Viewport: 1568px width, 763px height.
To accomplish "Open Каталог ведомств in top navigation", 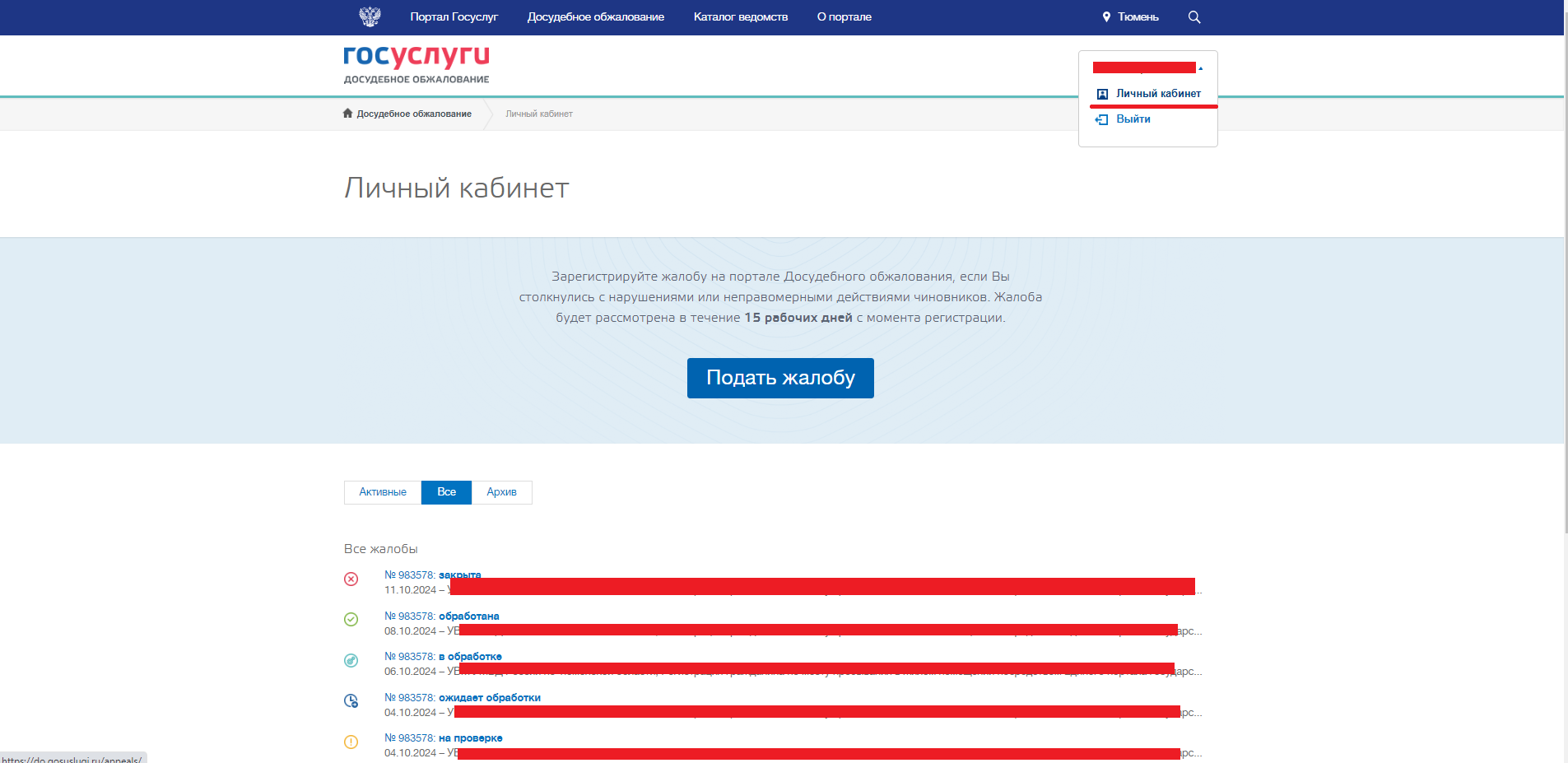I will pyautogui.click(x=740, y=17).
